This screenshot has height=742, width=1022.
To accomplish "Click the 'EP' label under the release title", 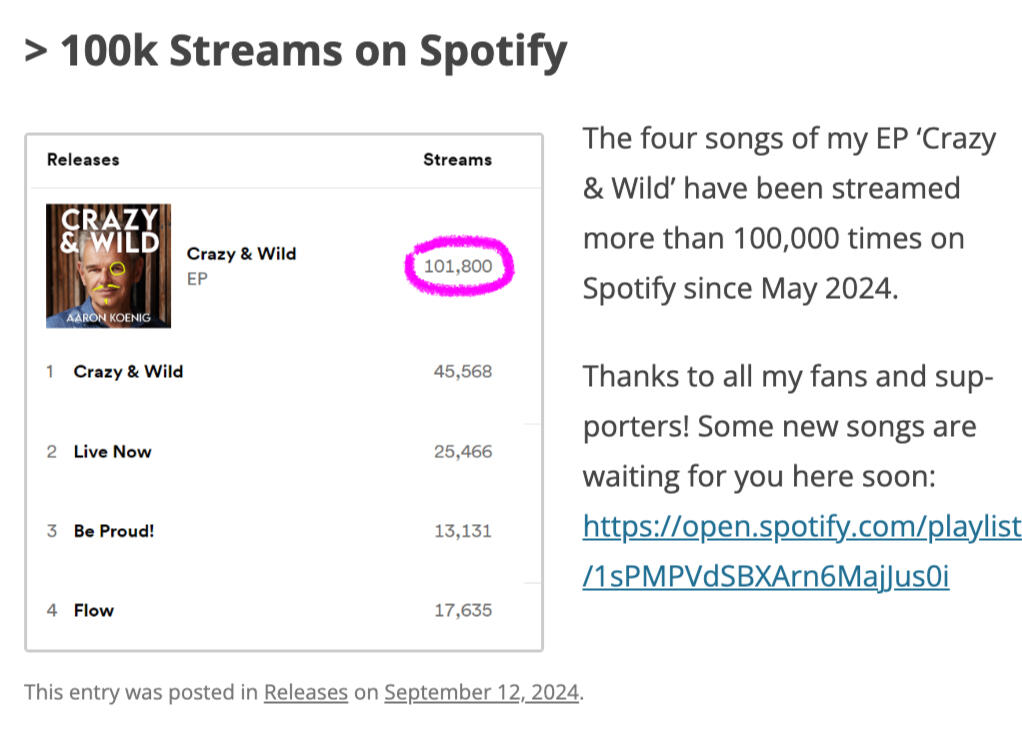I will pos(197,279).
